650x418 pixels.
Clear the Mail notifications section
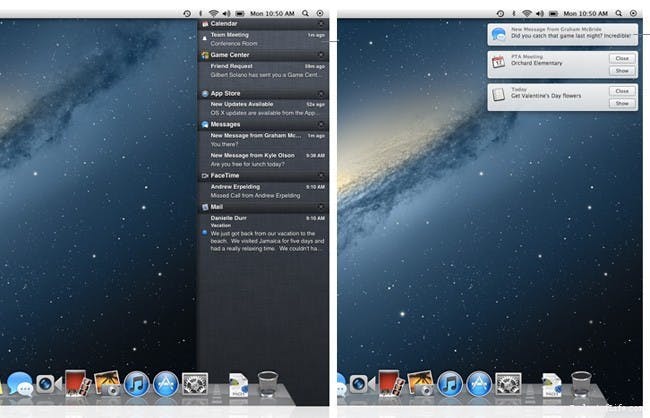pos(321,207)
